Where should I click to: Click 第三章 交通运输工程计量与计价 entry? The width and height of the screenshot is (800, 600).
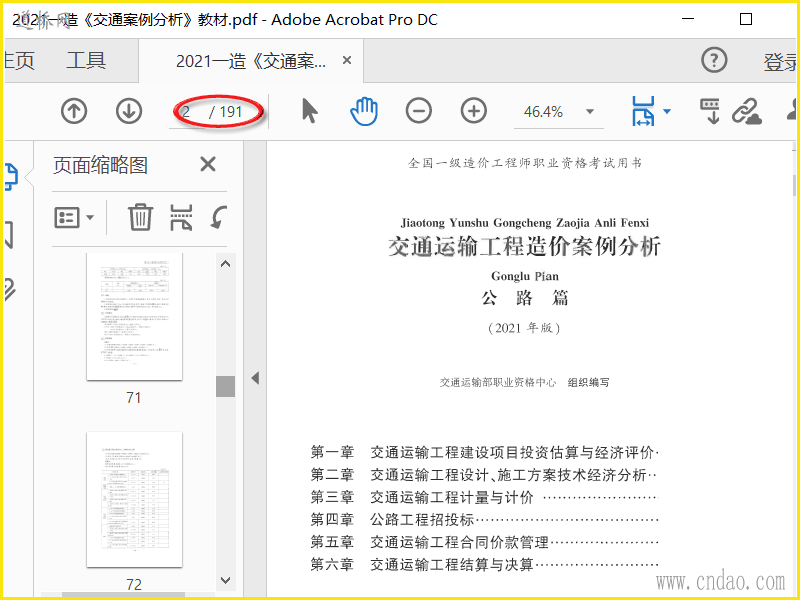pyautogui.click(x=484, y=497)
